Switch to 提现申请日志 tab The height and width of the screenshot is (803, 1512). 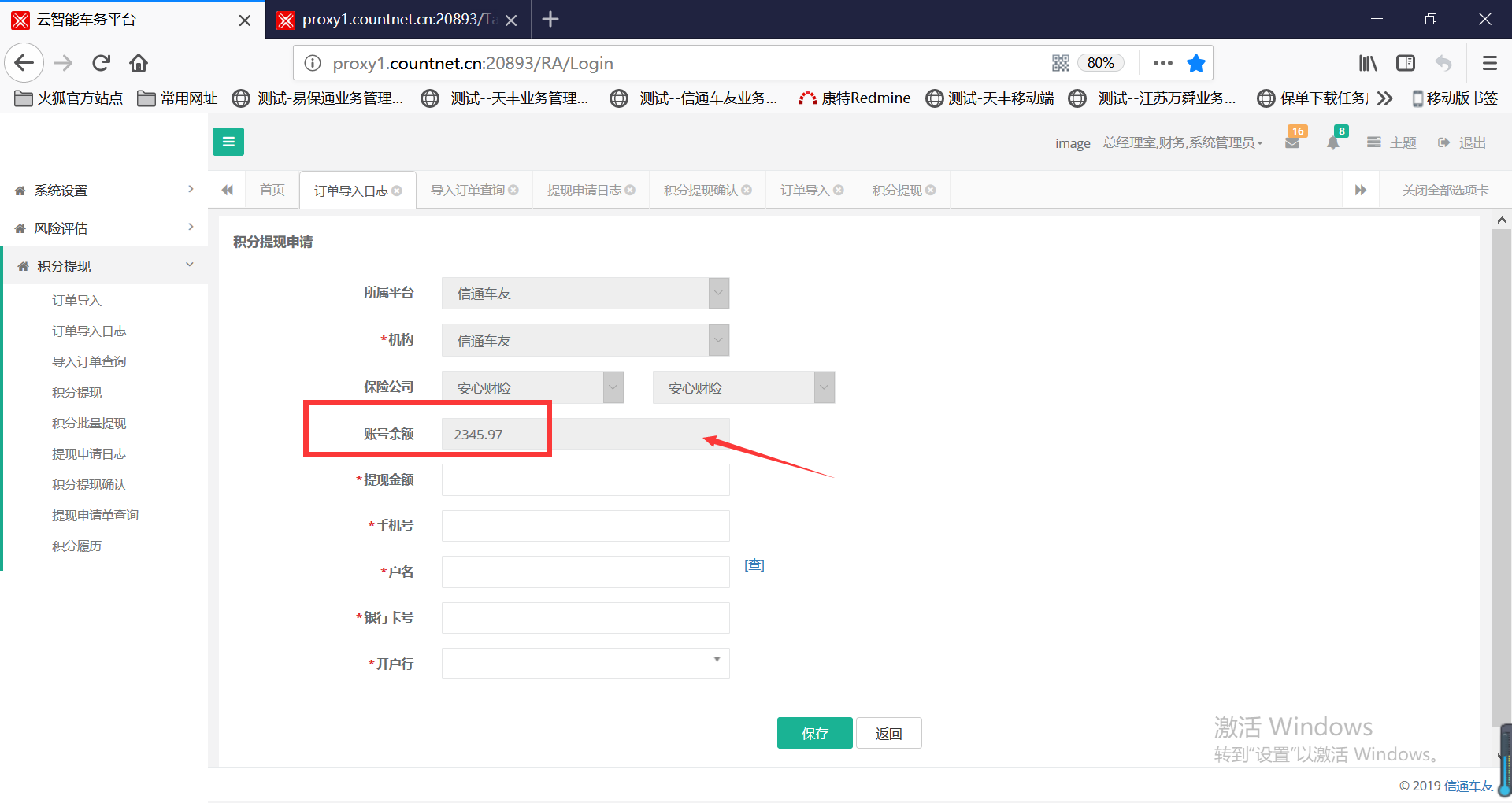click(584, 190)
